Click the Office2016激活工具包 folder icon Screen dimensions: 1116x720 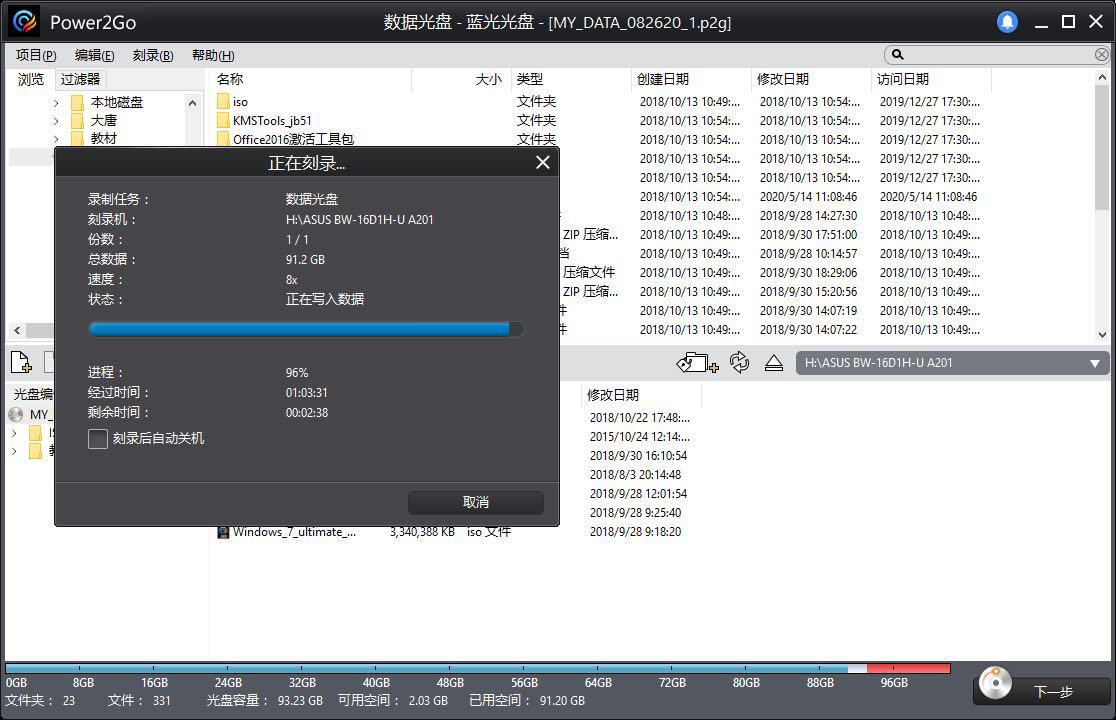click(223, 139)
